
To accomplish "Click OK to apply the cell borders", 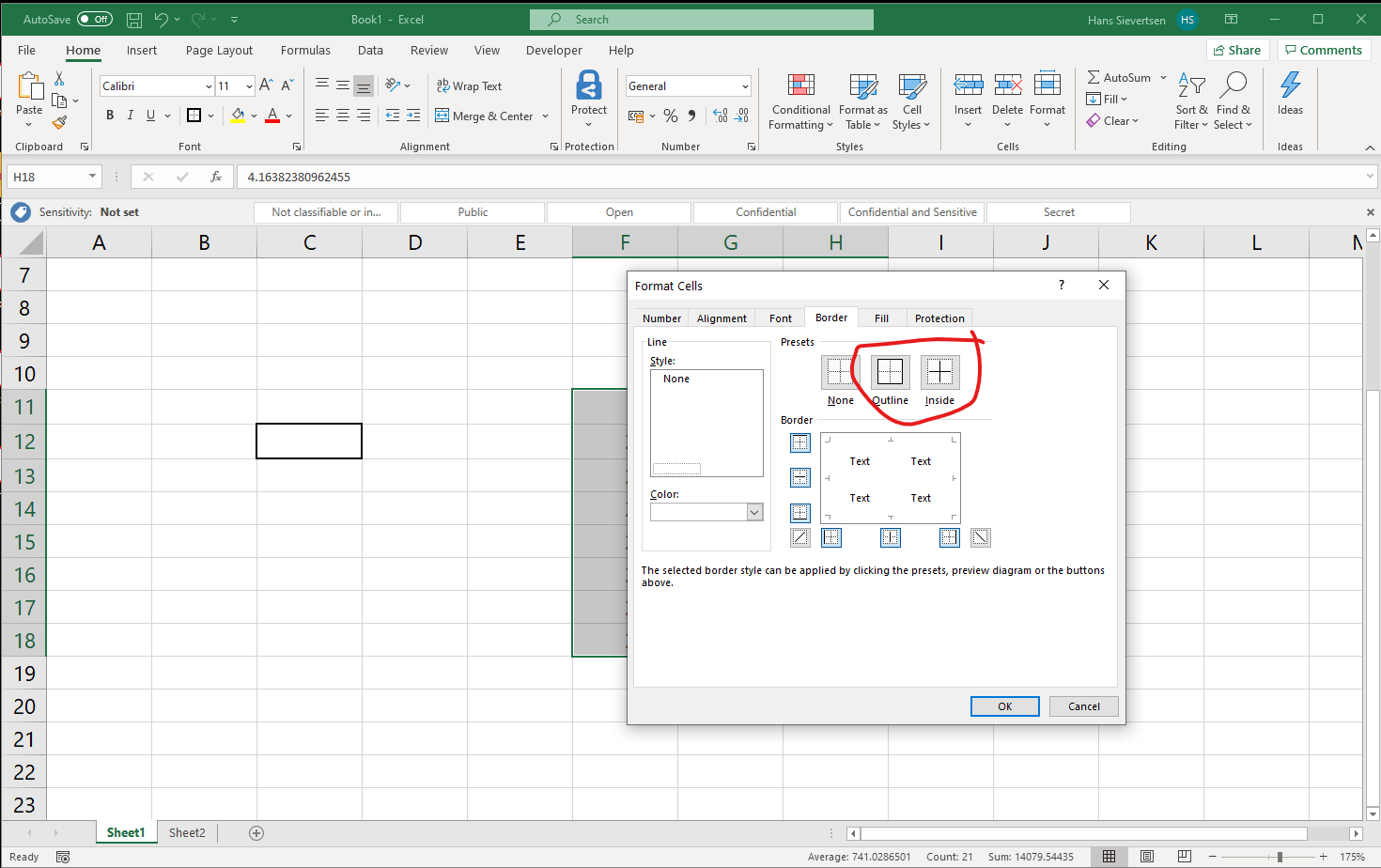I will [1004, 705].
